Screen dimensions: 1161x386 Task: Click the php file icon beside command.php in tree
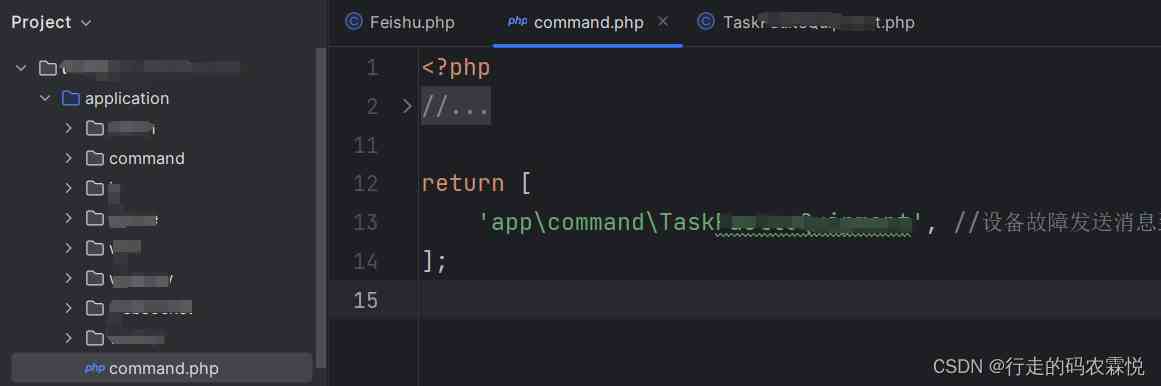95,368
